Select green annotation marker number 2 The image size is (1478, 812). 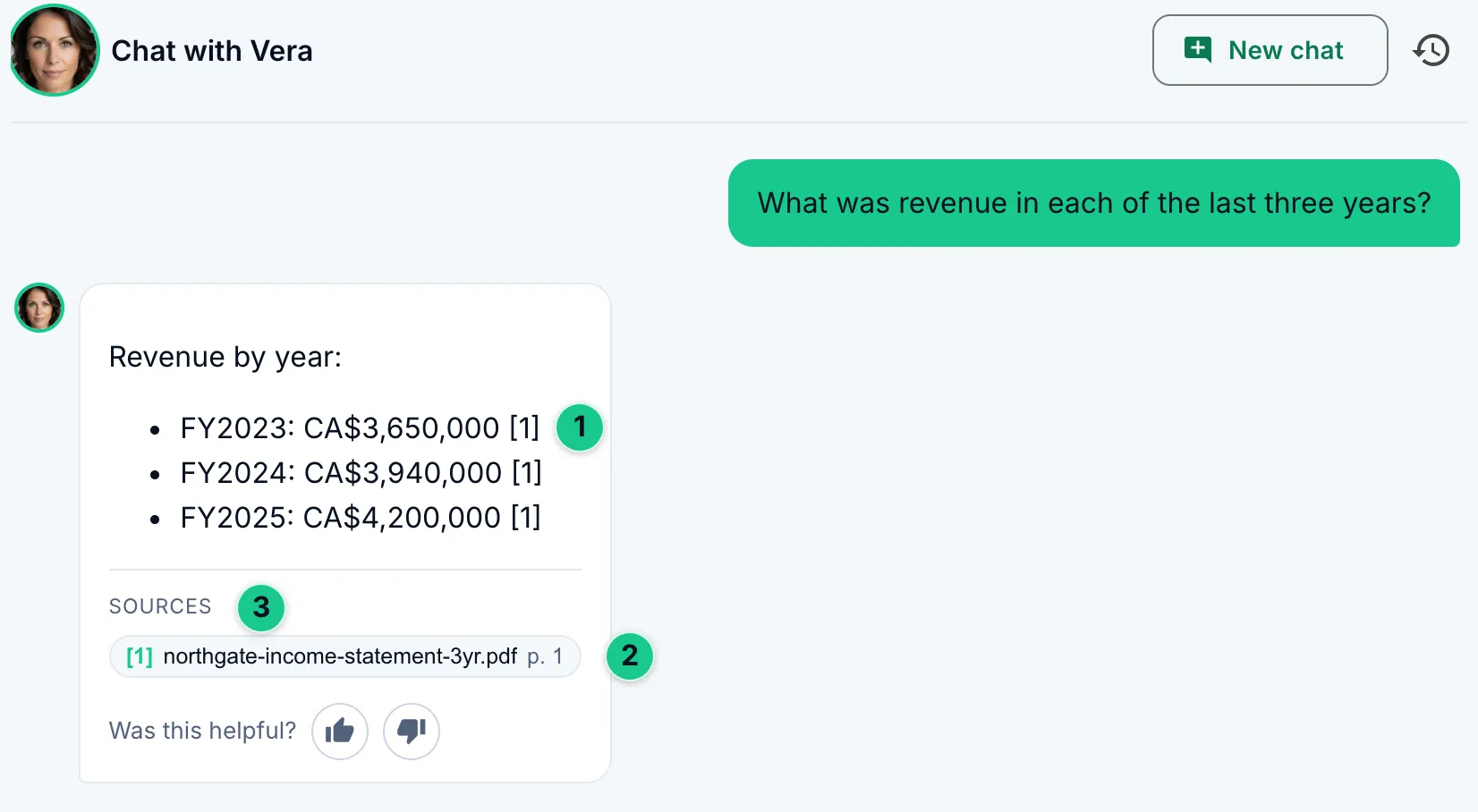pyautogui.click(x=630, y=656)
